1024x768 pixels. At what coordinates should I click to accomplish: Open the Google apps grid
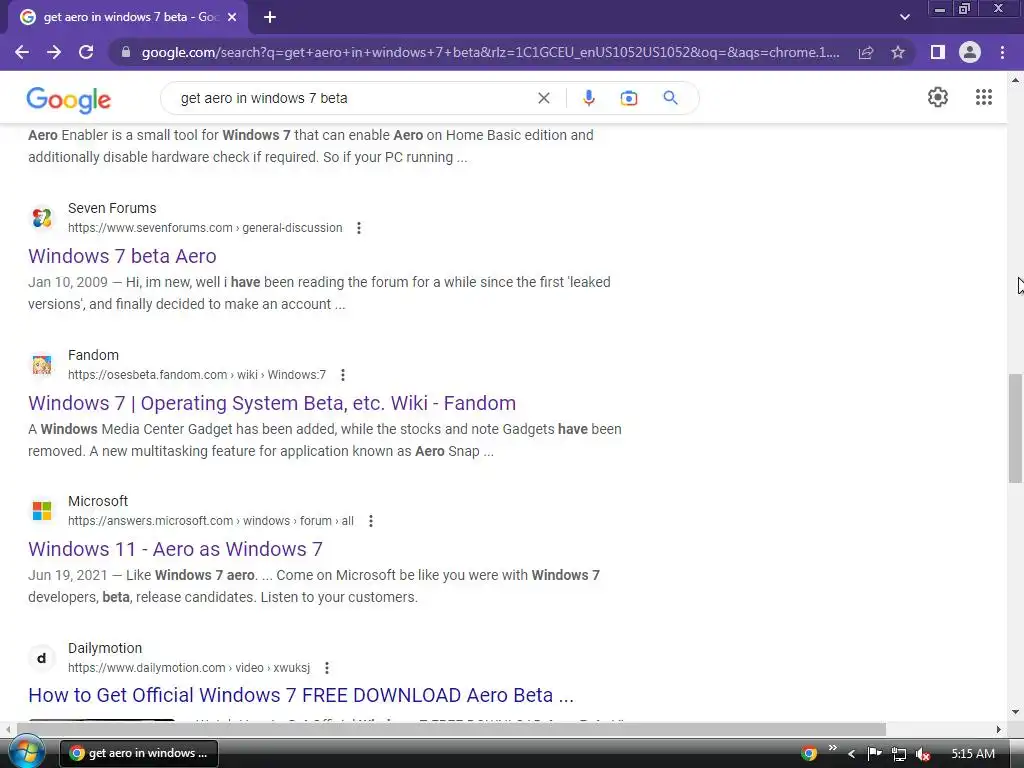(984, 97)
